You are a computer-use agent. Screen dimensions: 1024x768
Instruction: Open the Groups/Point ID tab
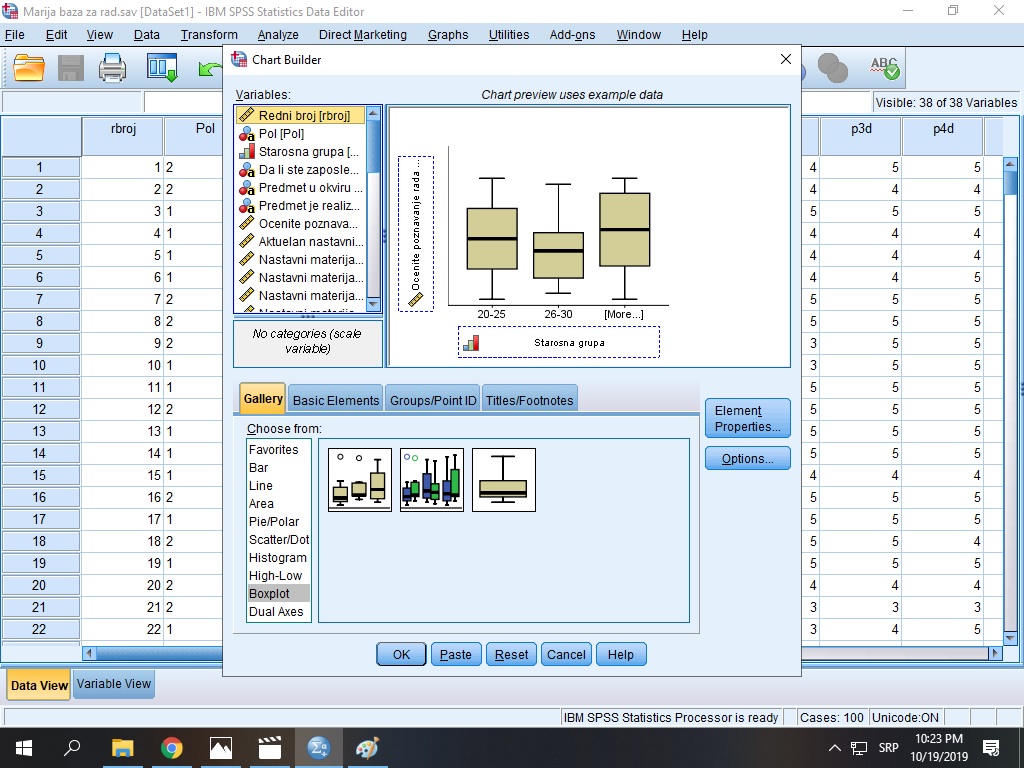(x=433, y=400)
